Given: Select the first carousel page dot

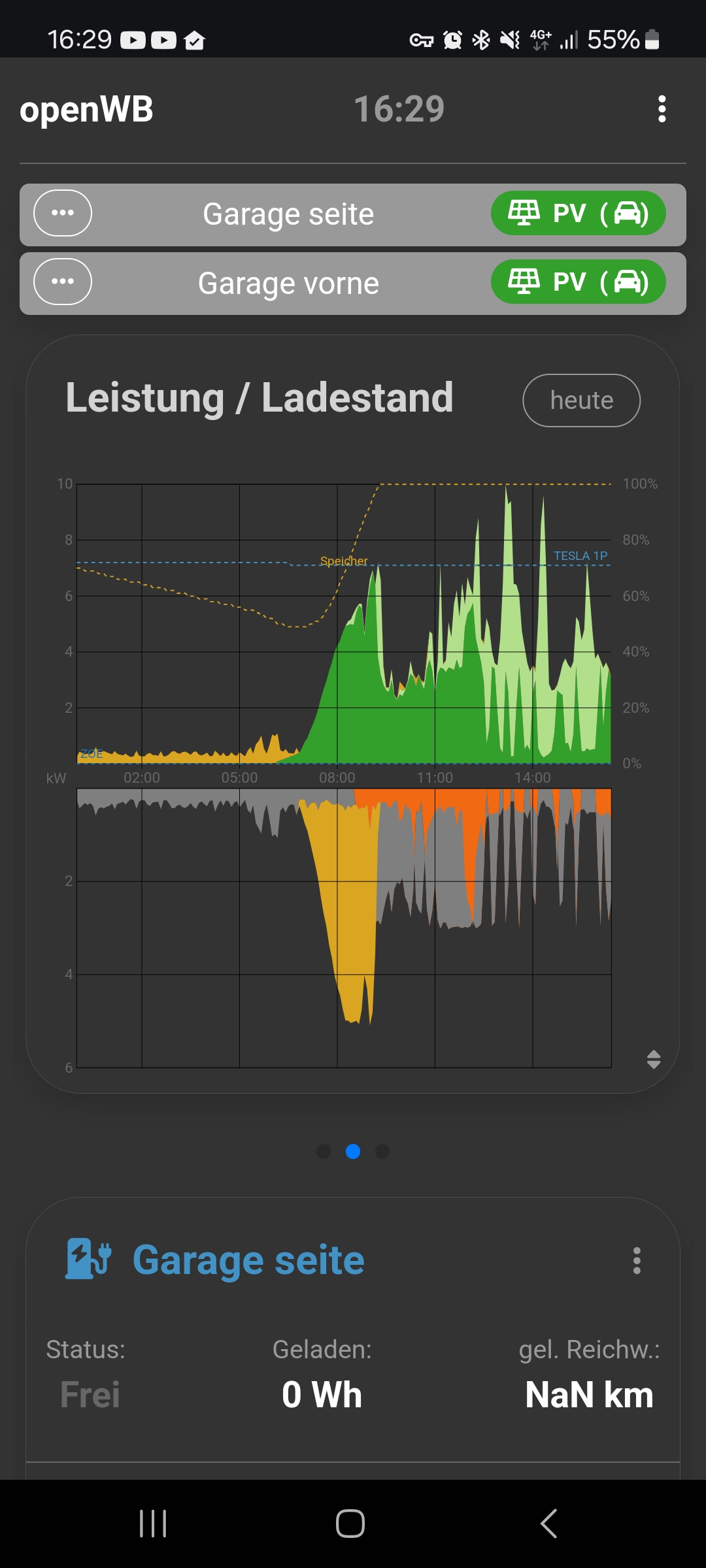Looking at the screenshot, I should [324, 1151].
